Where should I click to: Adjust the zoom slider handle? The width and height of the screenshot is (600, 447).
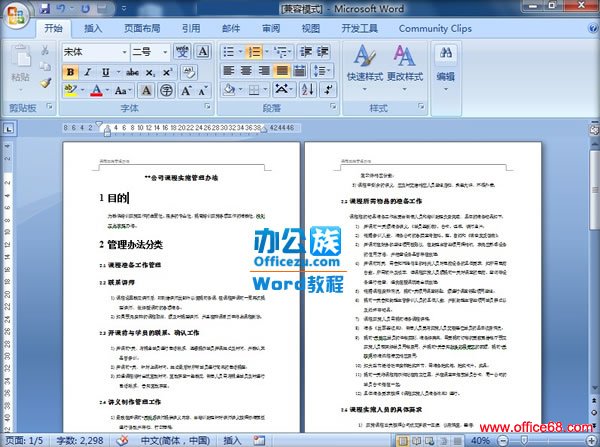(525, 441)
